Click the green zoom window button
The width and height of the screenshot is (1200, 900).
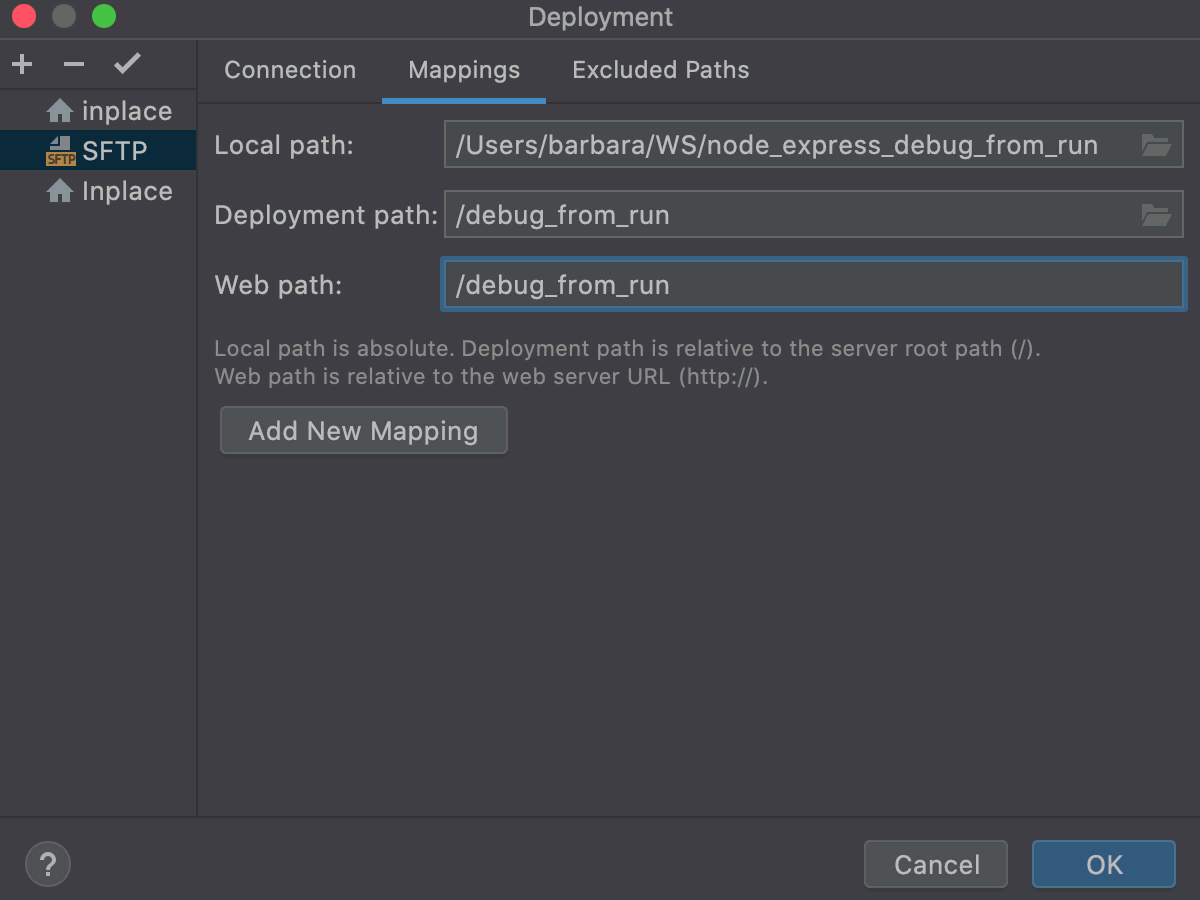pyautogui.click(x=103, y=17)
